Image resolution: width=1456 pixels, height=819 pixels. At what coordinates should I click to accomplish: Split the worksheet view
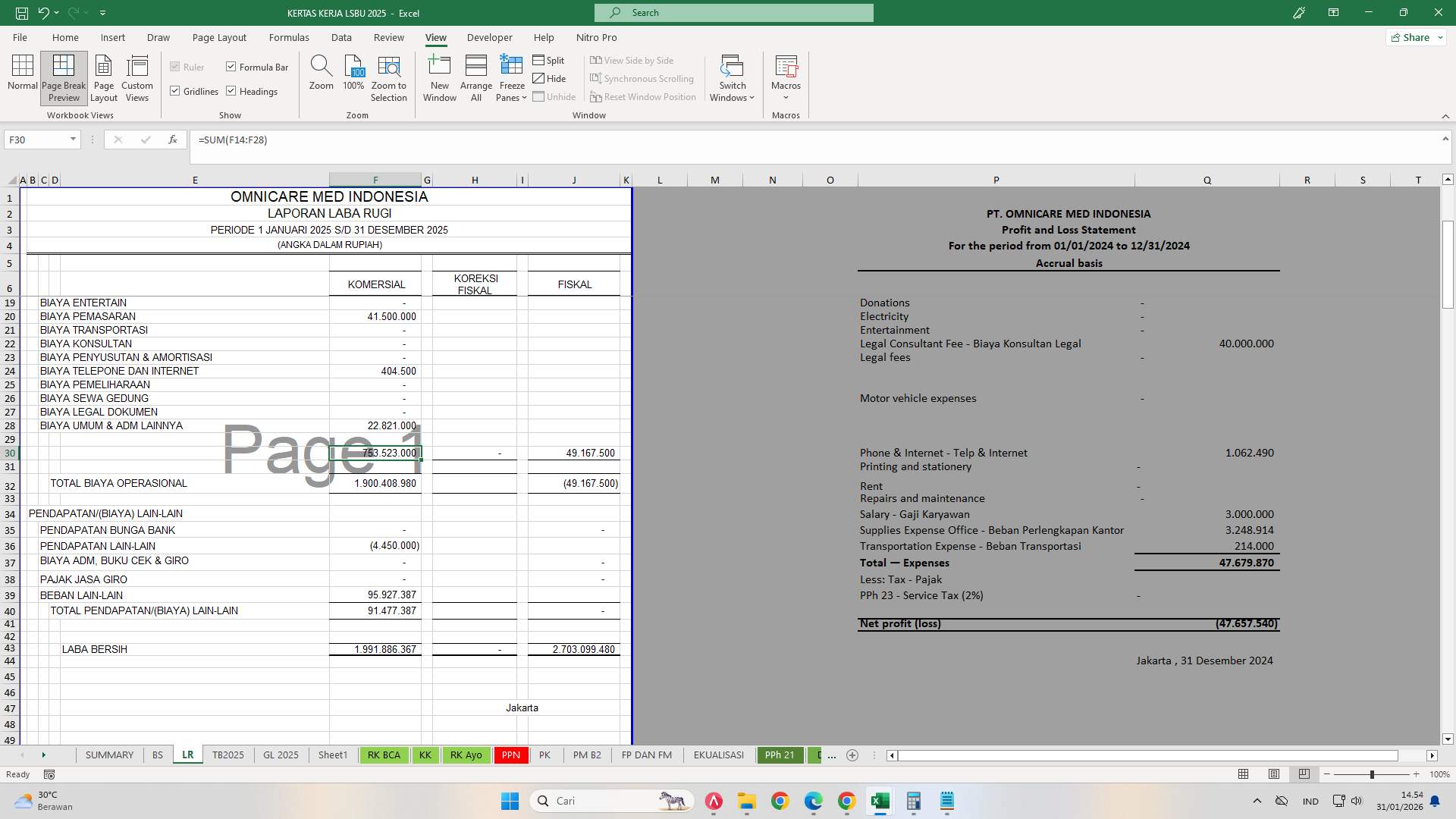coord(549,60)
